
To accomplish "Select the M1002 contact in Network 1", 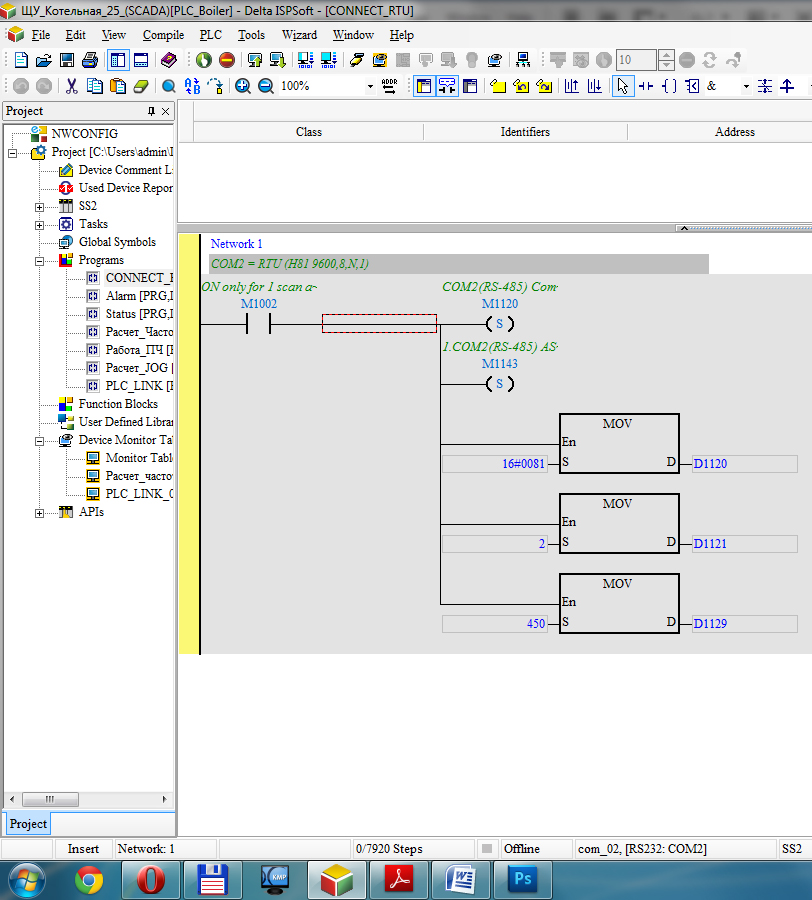I will pos(258,324).
